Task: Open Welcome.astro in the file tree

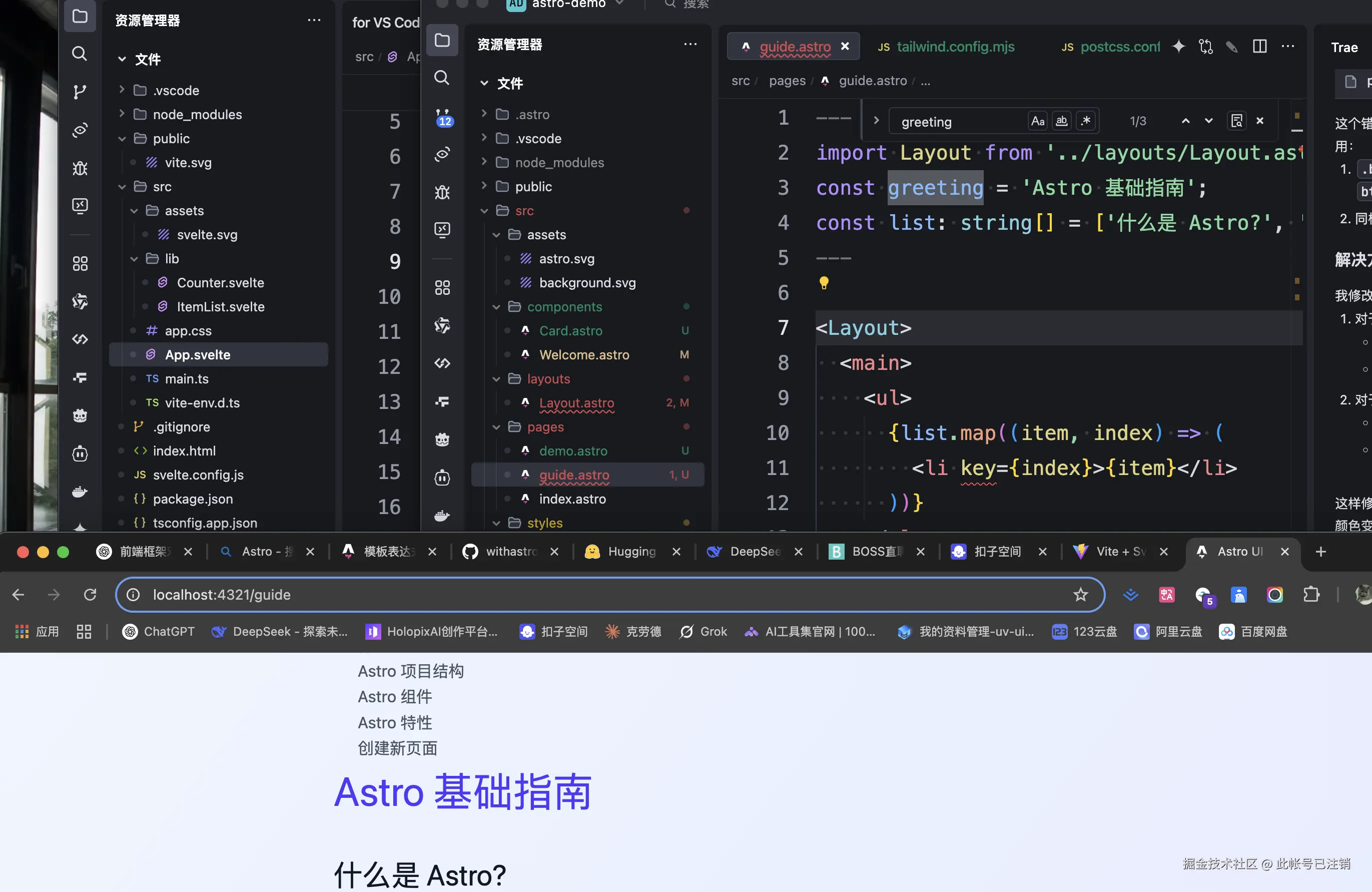Action: (583, 354)
